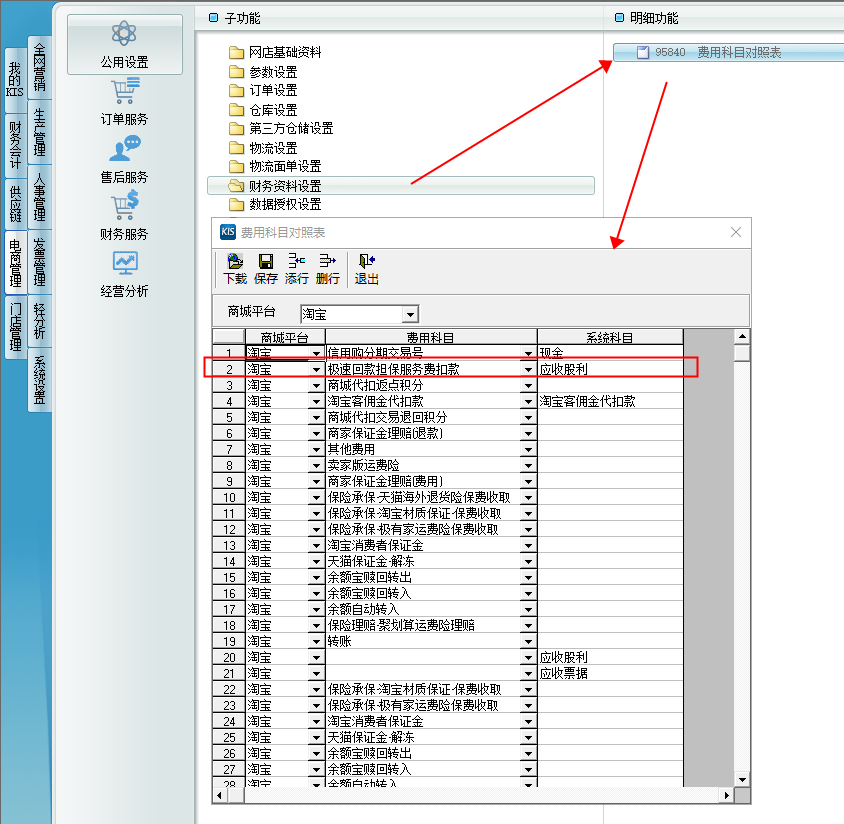
Task: Open the 参数设置 folder
Action: pyautogui.click(x=263, y=72)
